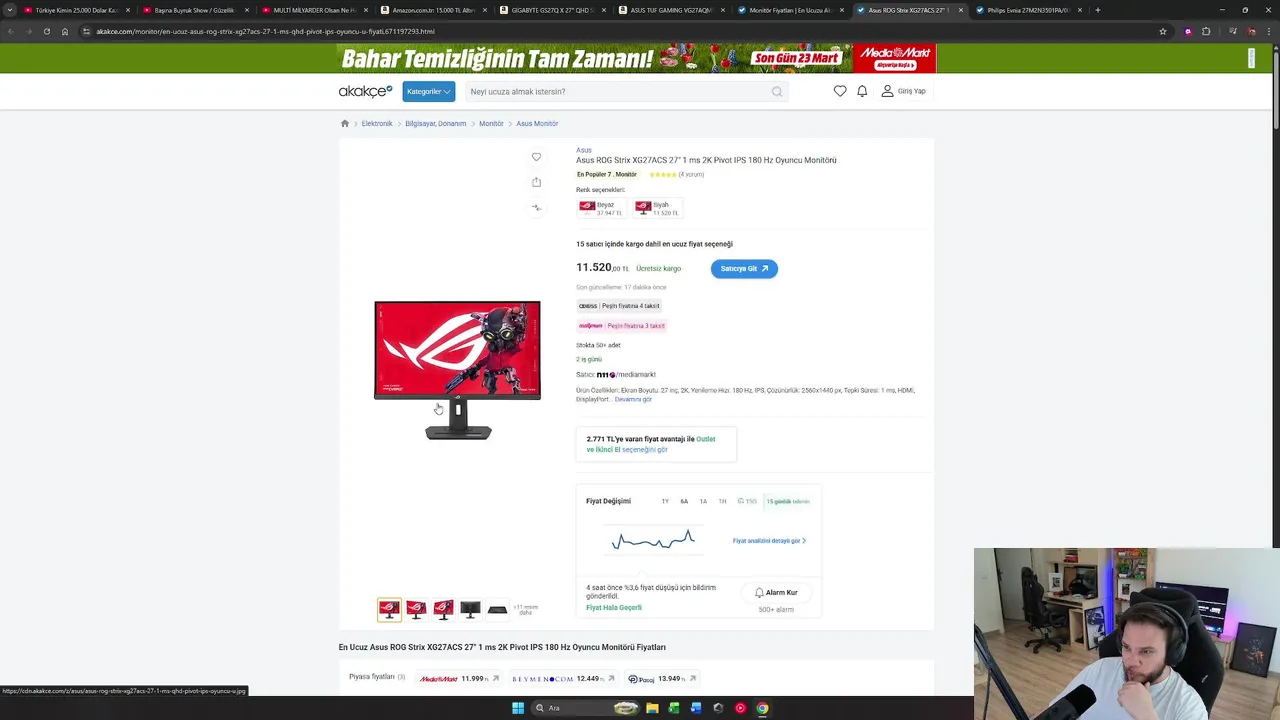Click the browser back arrow
The image size is (1280, 720).
(x=10, y=31)
